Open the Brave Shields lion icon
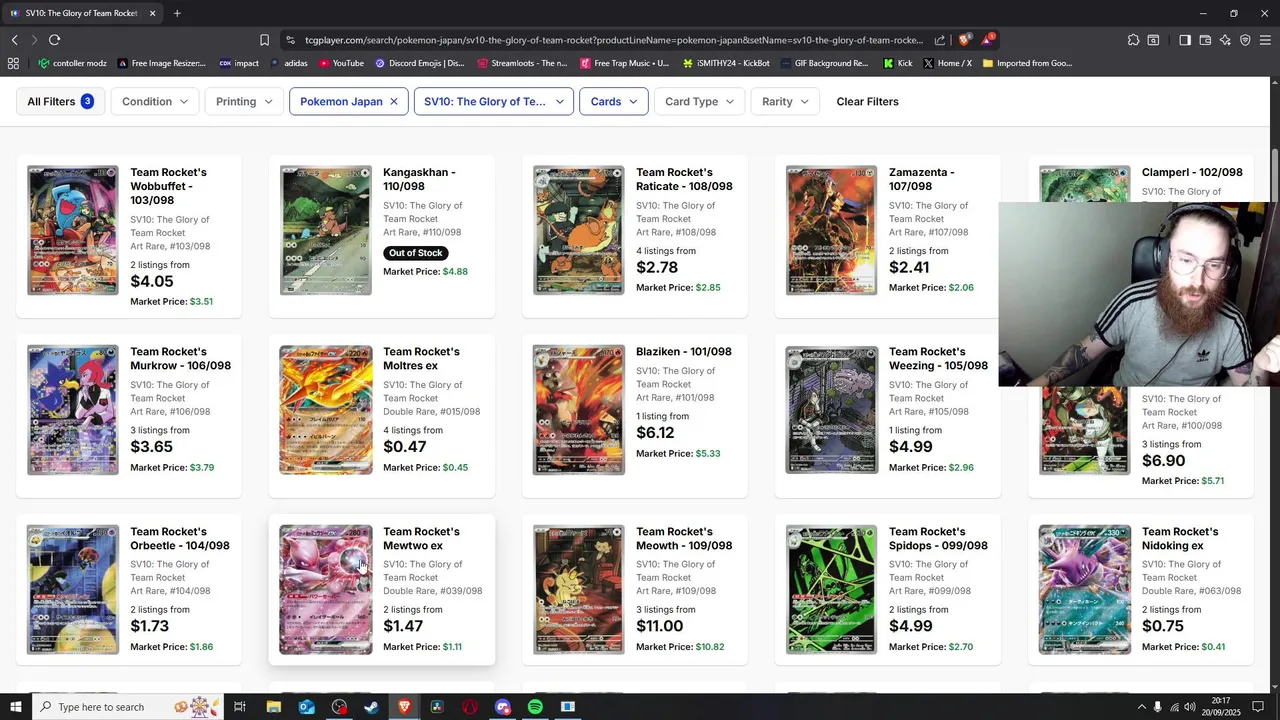1280x720 pixels. pos(964,40)
